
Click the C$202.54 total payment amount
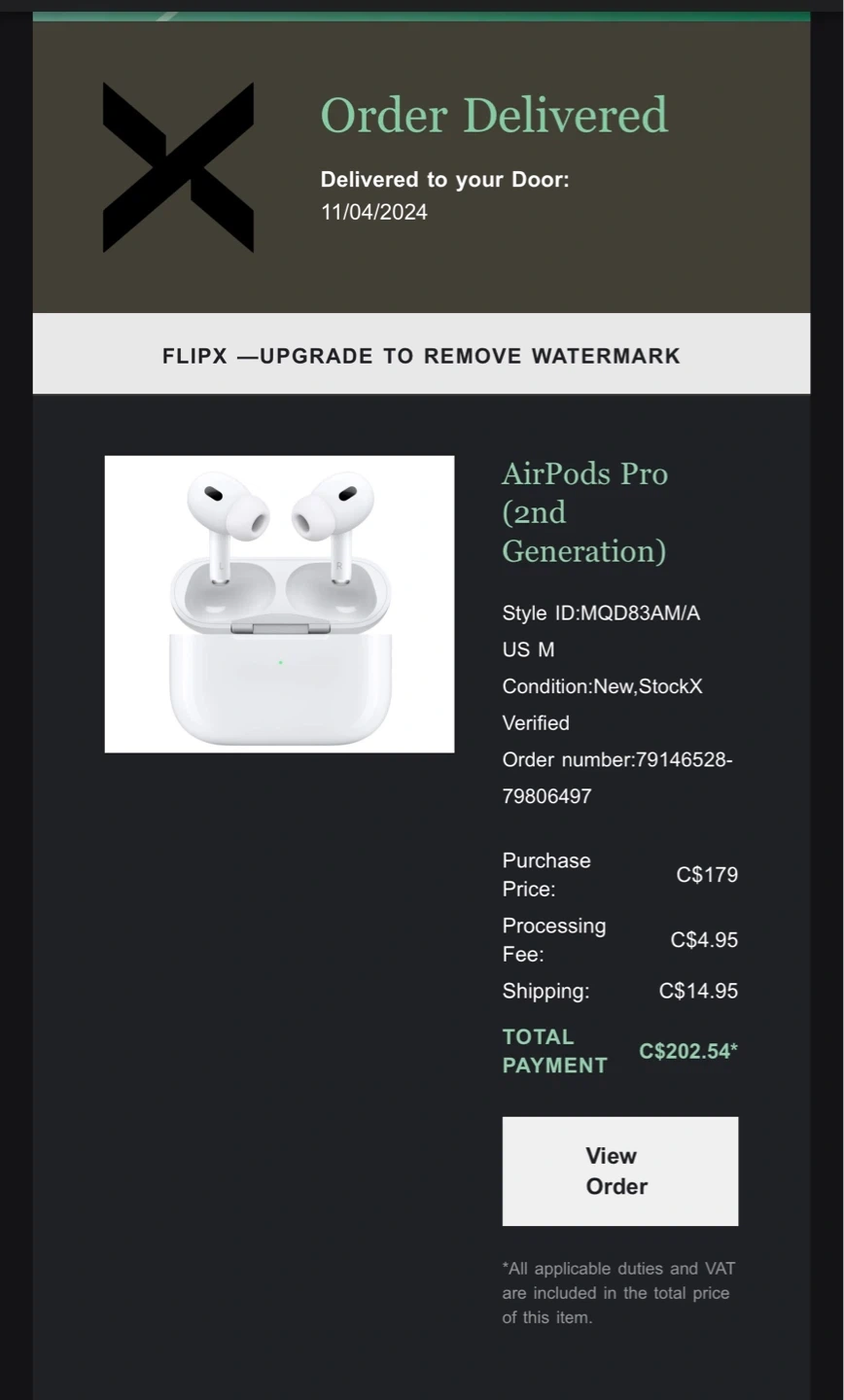687,1052
